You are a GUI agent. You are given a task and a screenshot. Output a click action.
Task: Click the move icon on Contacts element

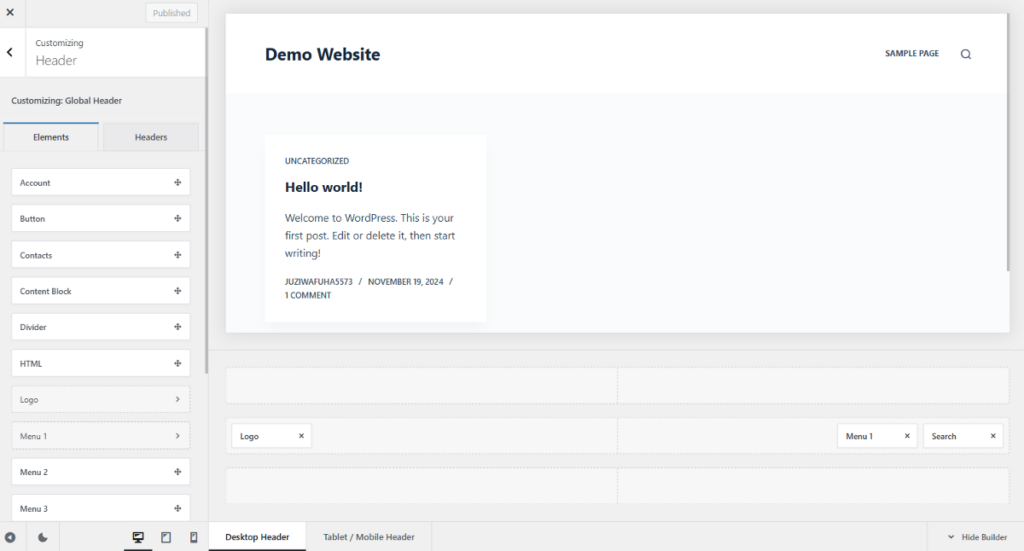(x=178, y=255)
